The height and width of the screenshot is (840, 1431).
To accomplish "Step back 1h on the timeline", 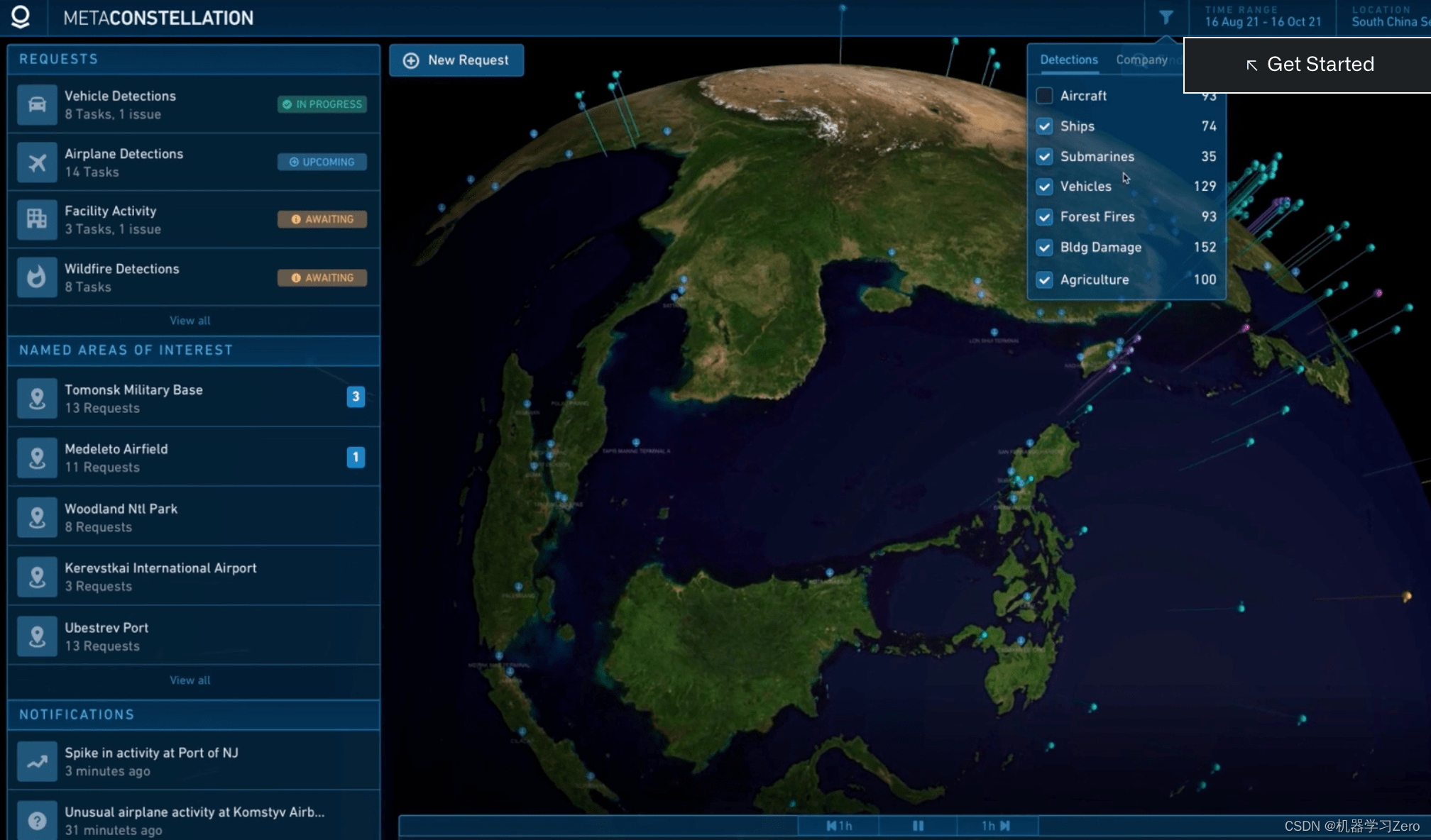I will (838, 826).
